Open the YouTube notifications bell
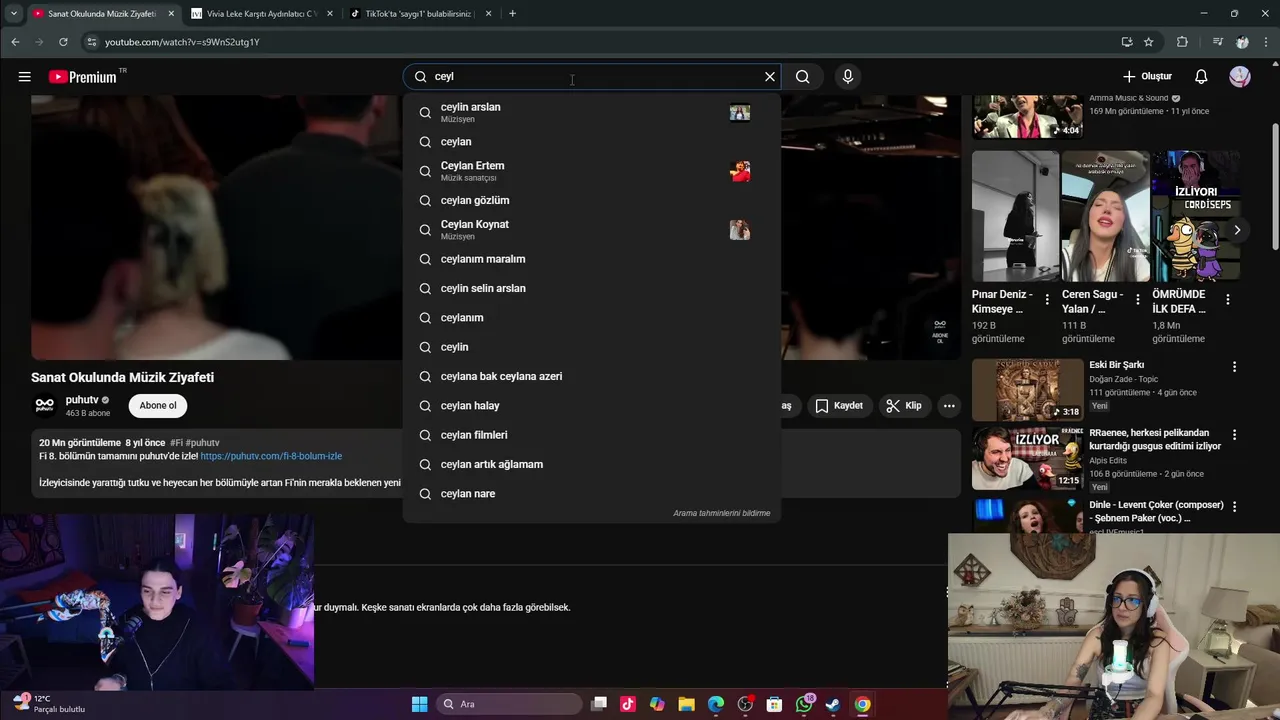Viewport: 1280px width, 720px height. pos(1202,77)
